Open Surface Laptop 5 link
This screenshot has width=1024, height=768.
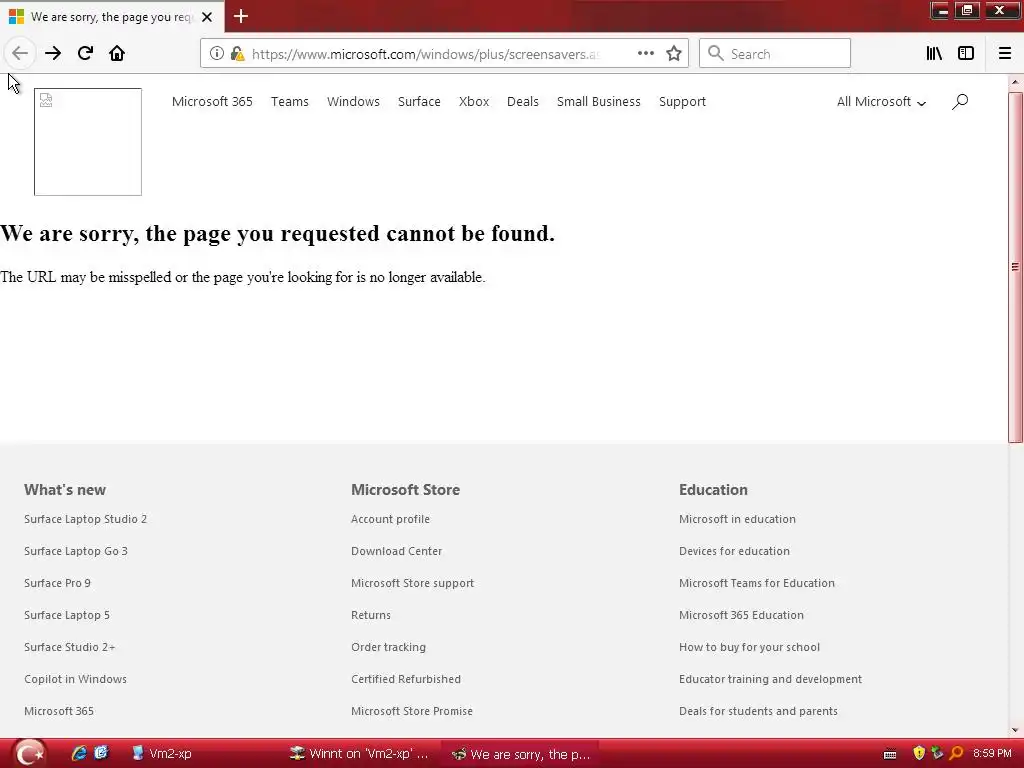(67, 615)
